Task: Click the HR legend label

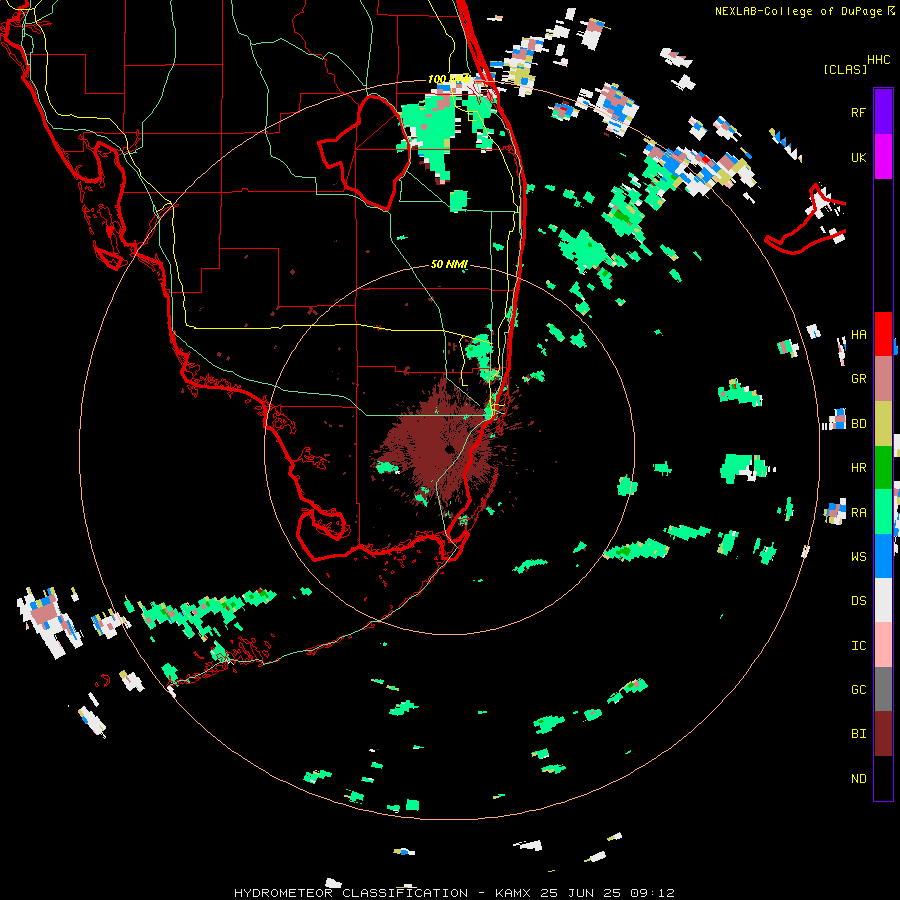Action: (858, 468)
